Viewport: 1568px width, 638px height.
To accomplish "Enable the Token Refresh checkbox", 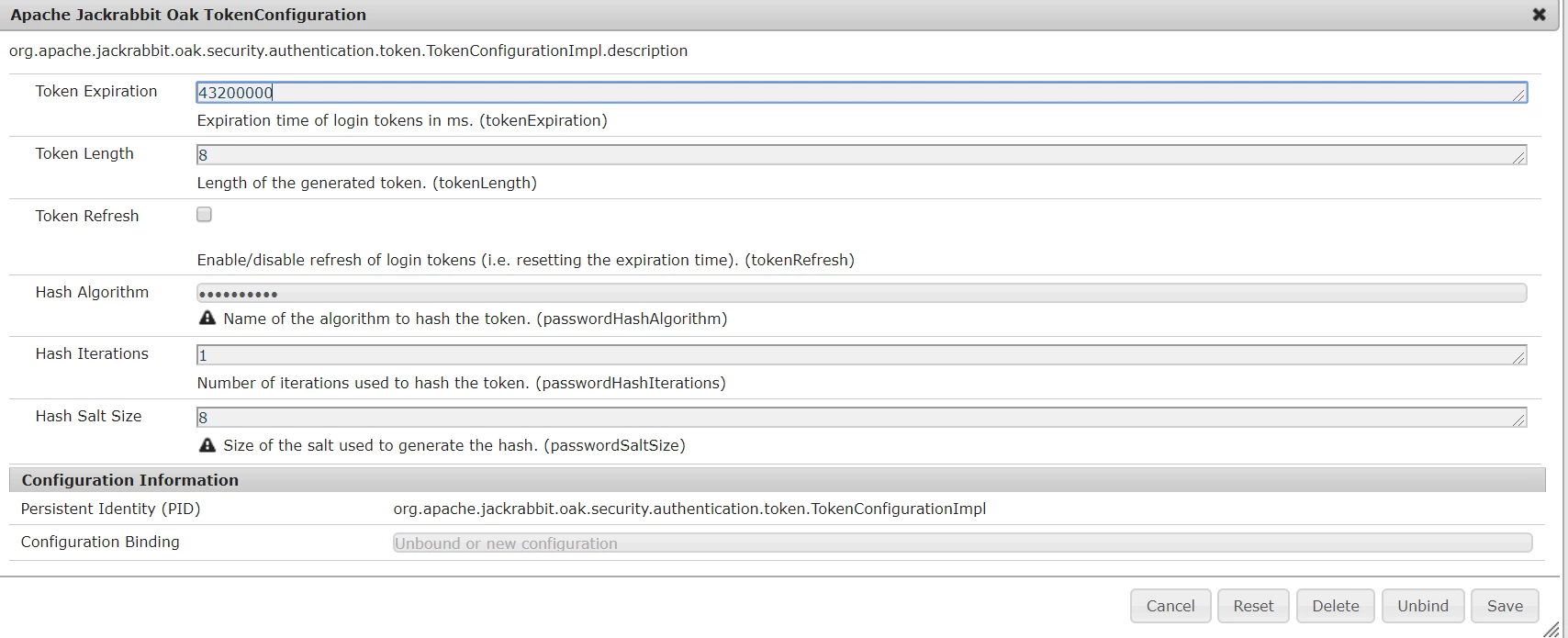I will coord(204,214).
